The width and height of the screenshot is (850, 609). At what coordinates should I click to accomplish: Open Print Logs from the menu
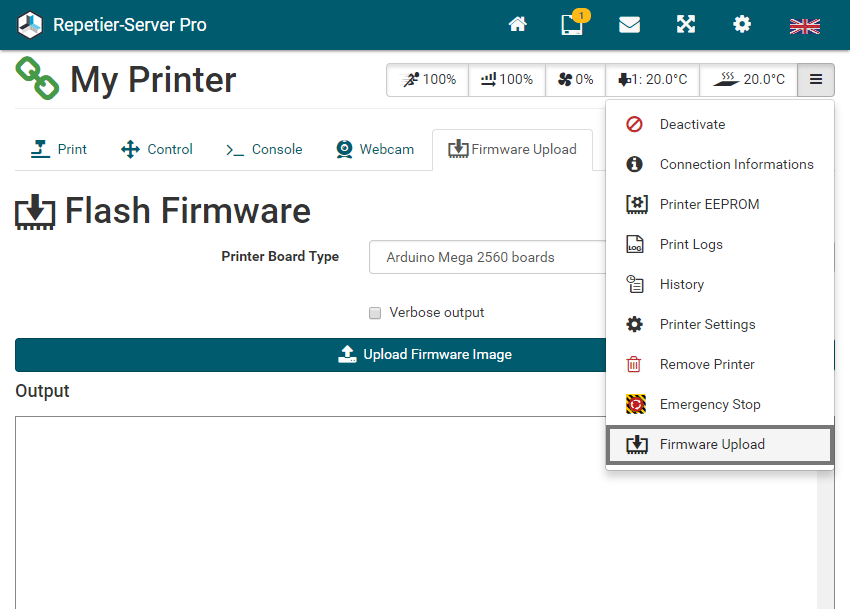(720, 245)
